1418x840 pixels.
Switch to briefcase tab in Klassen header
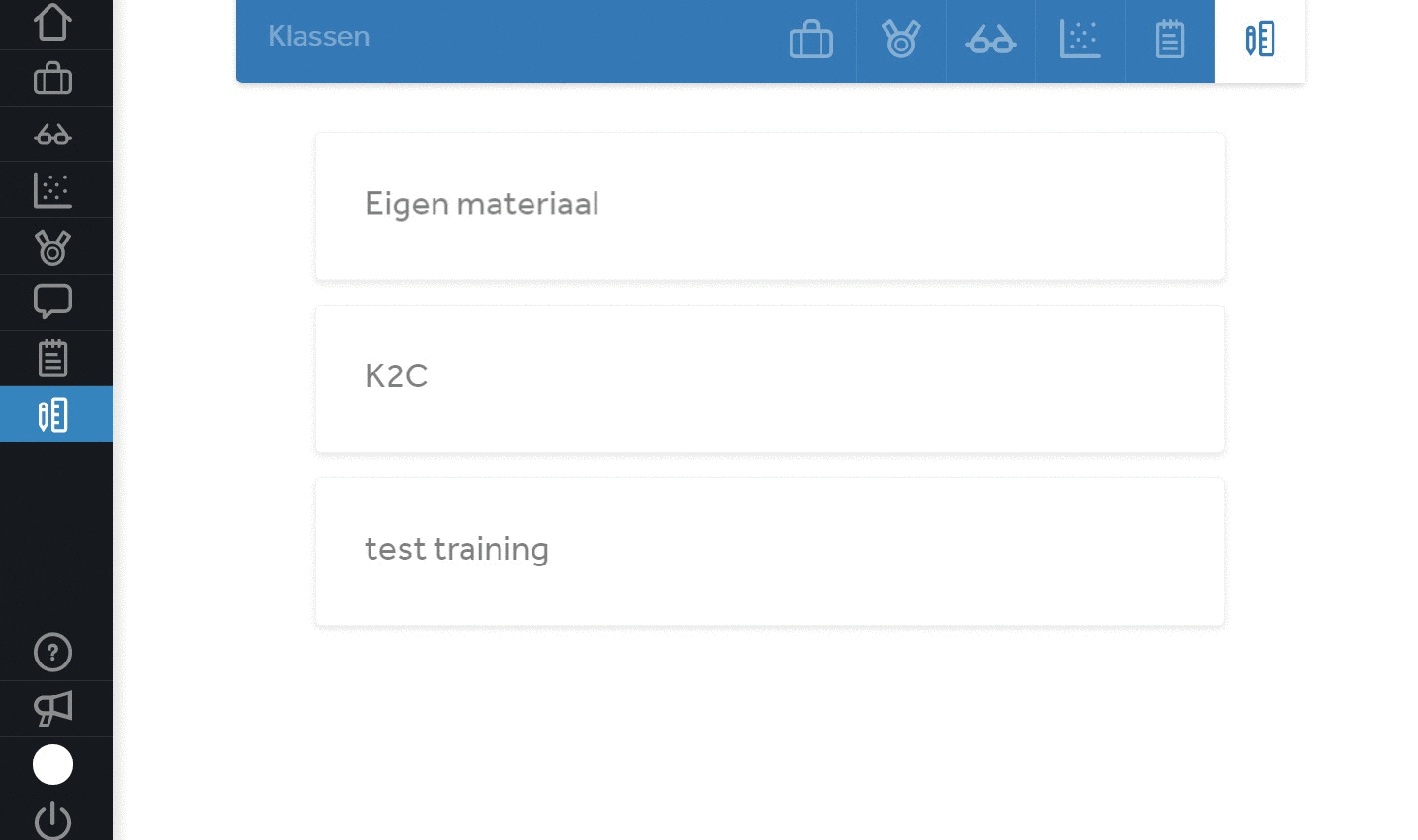812,41
